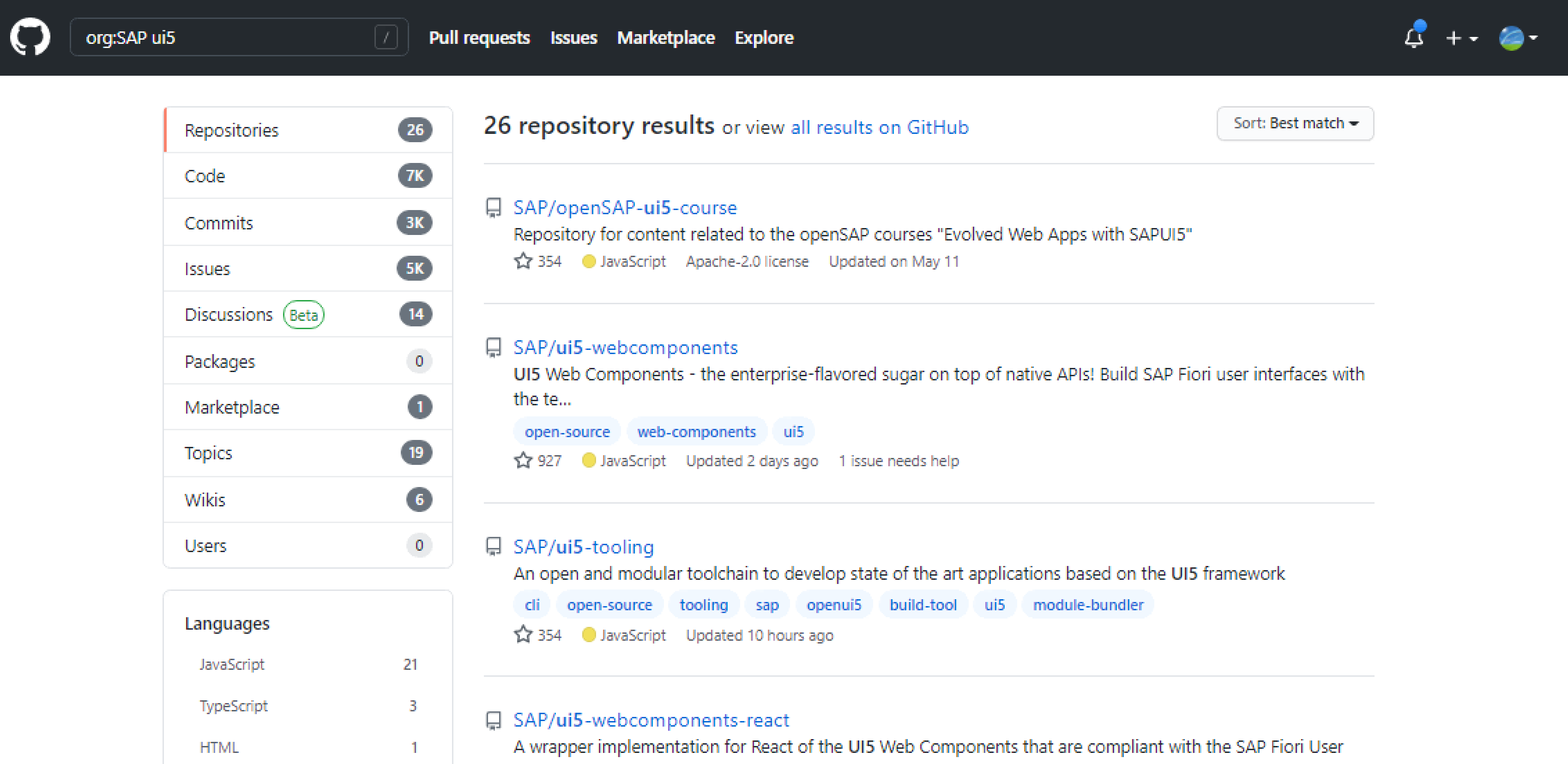Image resolution: width=1568 pixels, height=764 pixels.
Task: Click the star icon showing 927
Action: click(x=523, y=461)
